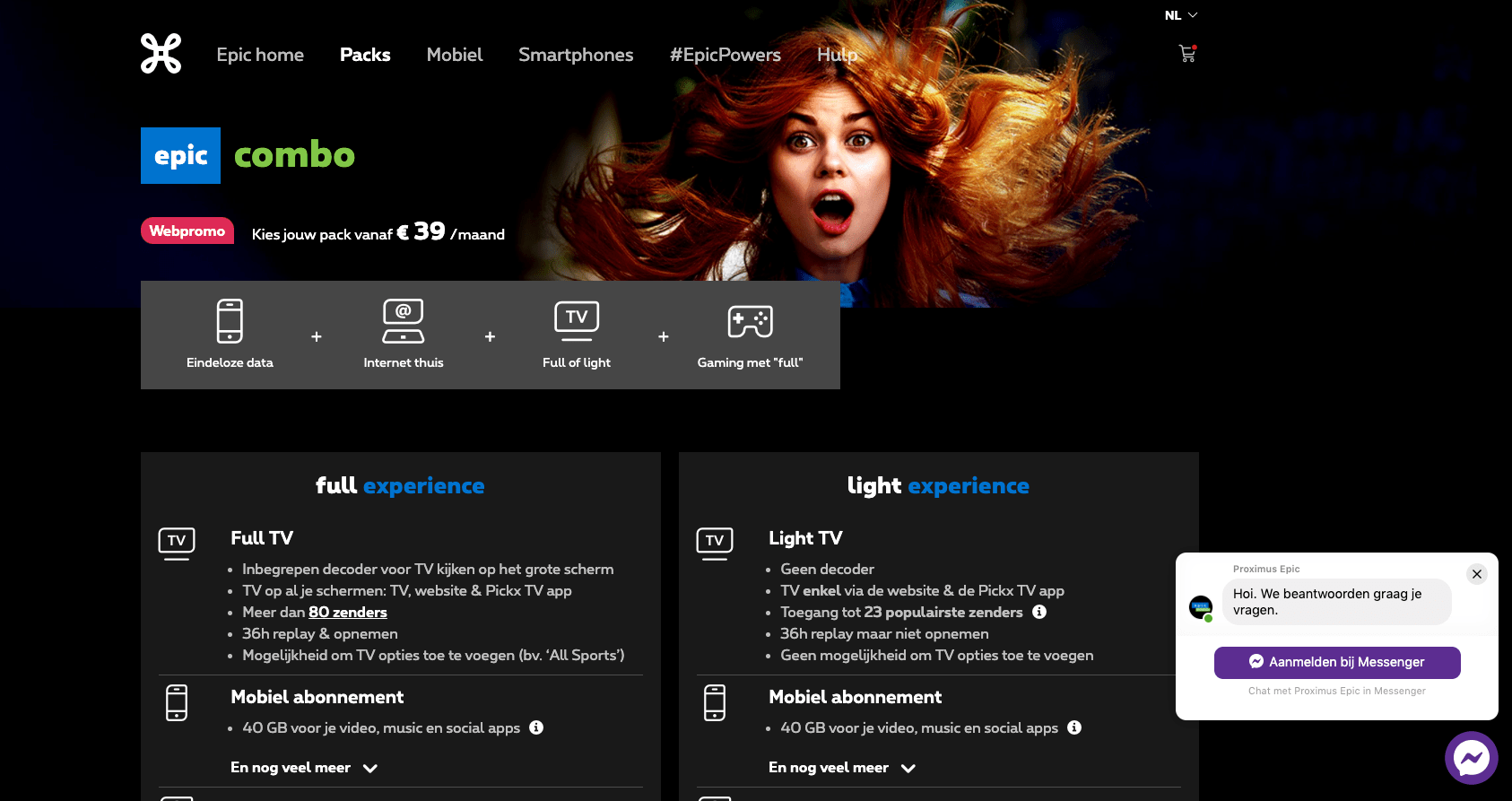
Task: Click the Full of light TV icon
Action: point(577,321)
